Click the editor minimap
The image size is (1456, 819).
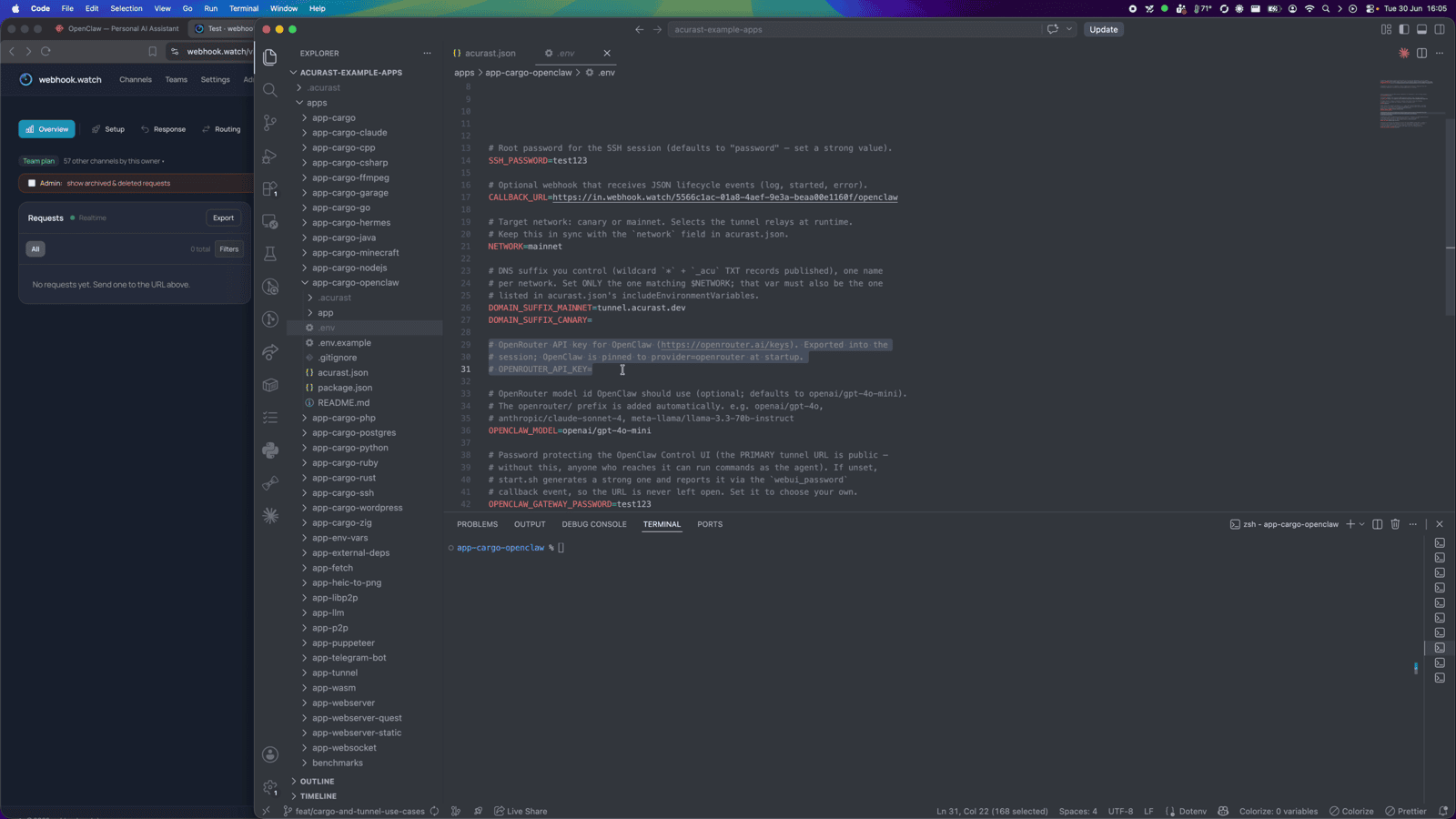click(x=1410, y=105)
